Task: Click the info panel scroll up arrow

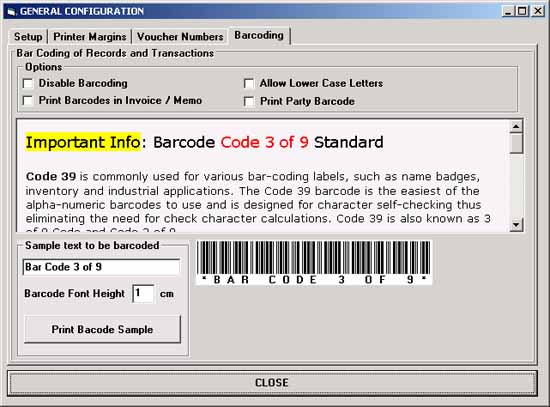Action: coord(516,126)
